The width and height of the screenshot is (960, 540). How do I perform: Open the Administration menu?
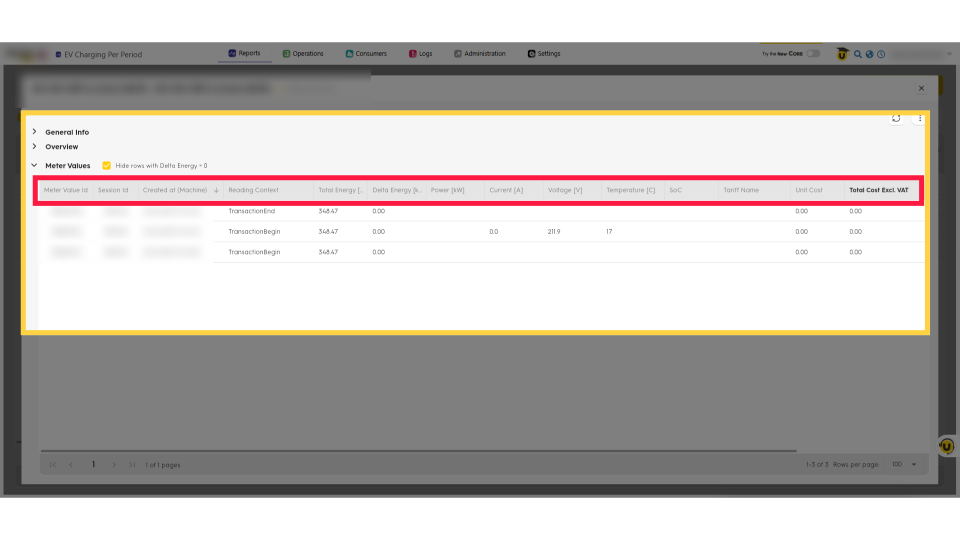click(x=479, y=54)
